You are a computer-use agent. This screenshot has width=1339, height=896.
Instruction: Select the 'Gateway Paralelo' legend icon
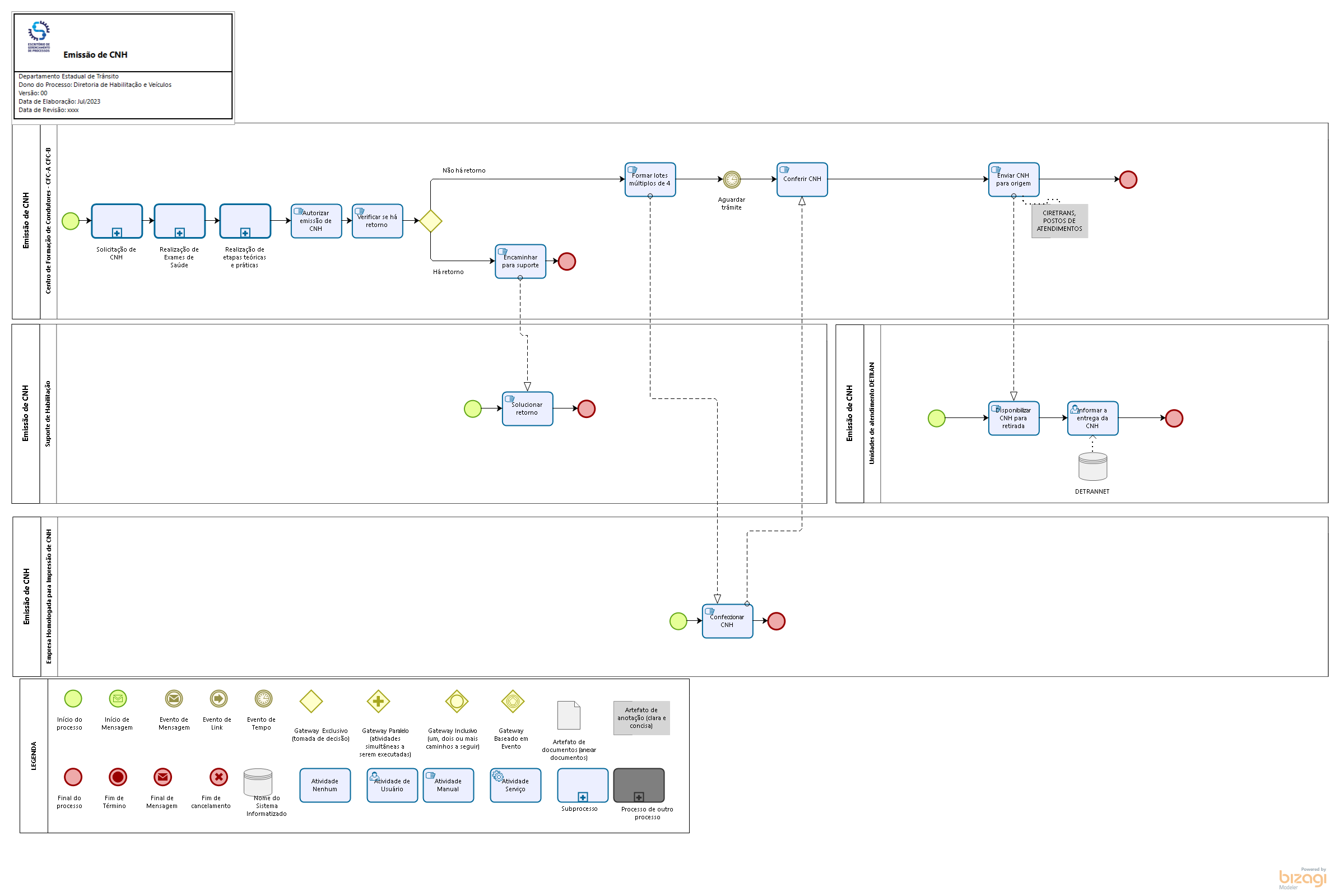click(x=378, y=701)
